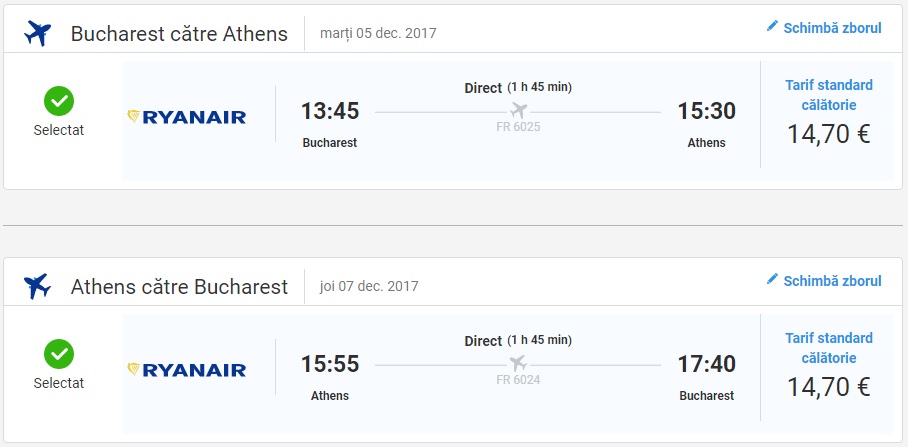This screenshot has width=908, height=447.
Task: Click the Ryanair logo on the return flight
Action: (x=187, y=370)
